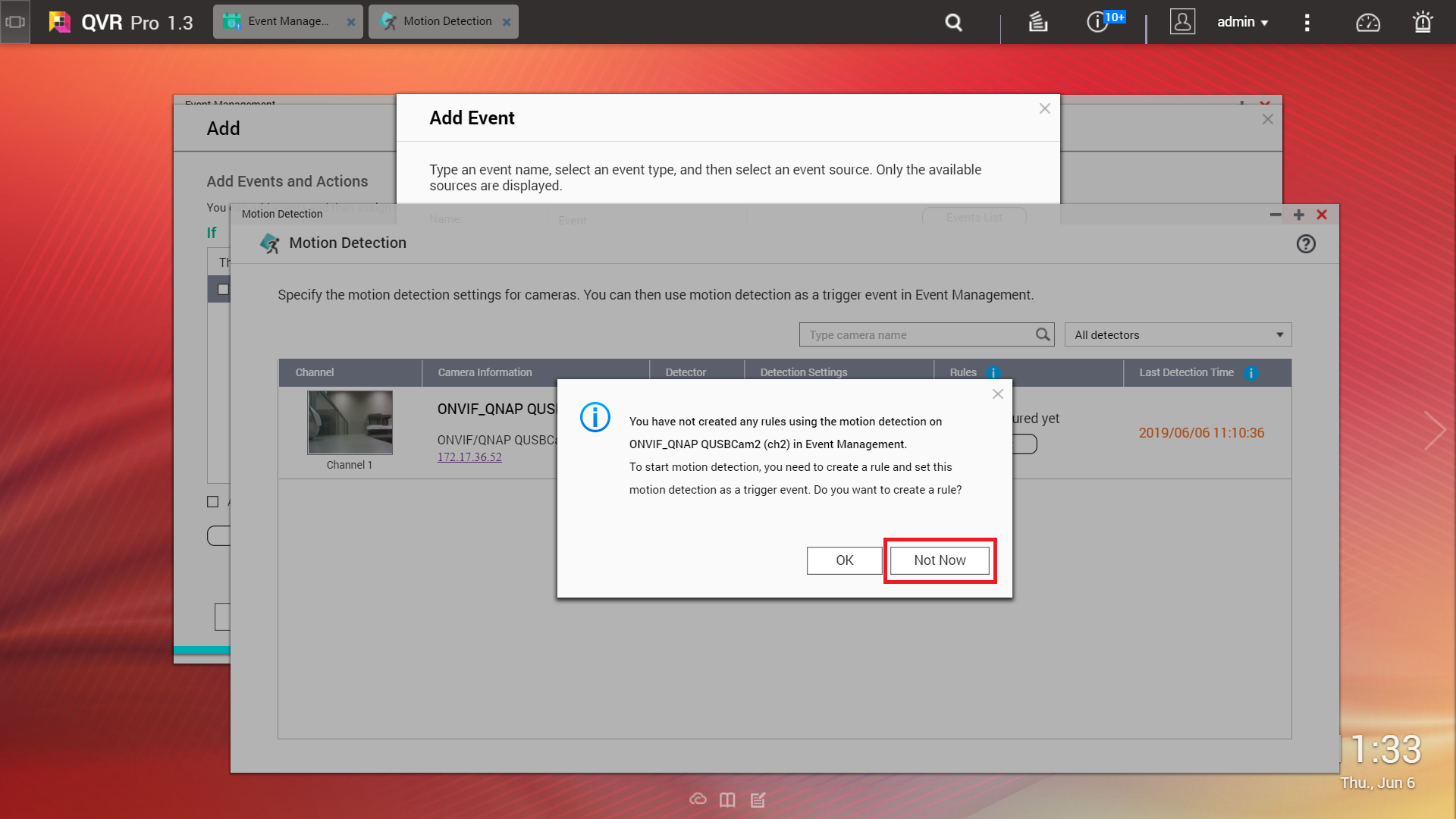This screenshot has width=1456, height=819.
Task: Click the Channel column header
Action: coord(350,372)
